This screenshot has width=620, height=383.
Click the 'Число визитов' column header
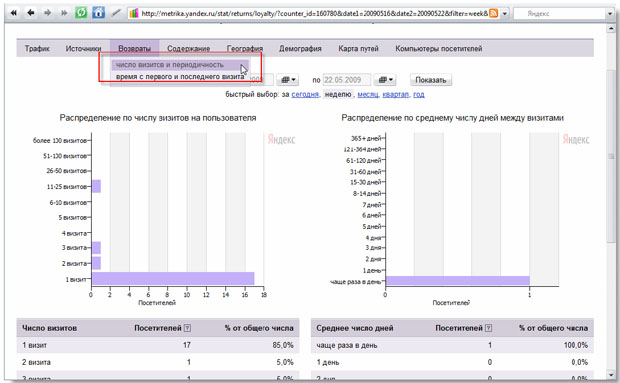click(x=49, y=328)
